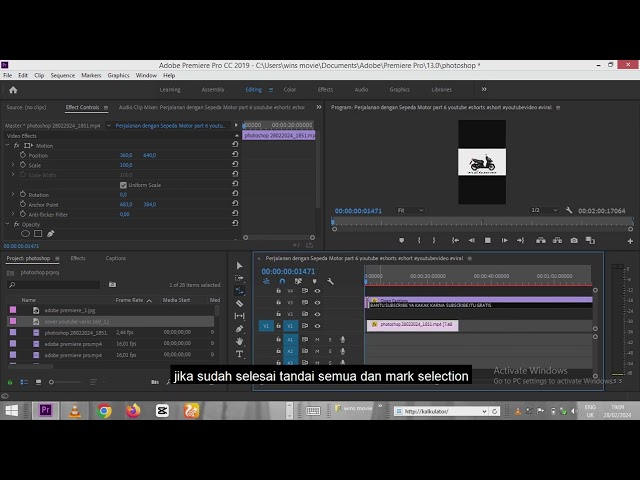Toggle V3 track output eye
The width and height of the screenshot is (640, 480).
click(317, 302)
